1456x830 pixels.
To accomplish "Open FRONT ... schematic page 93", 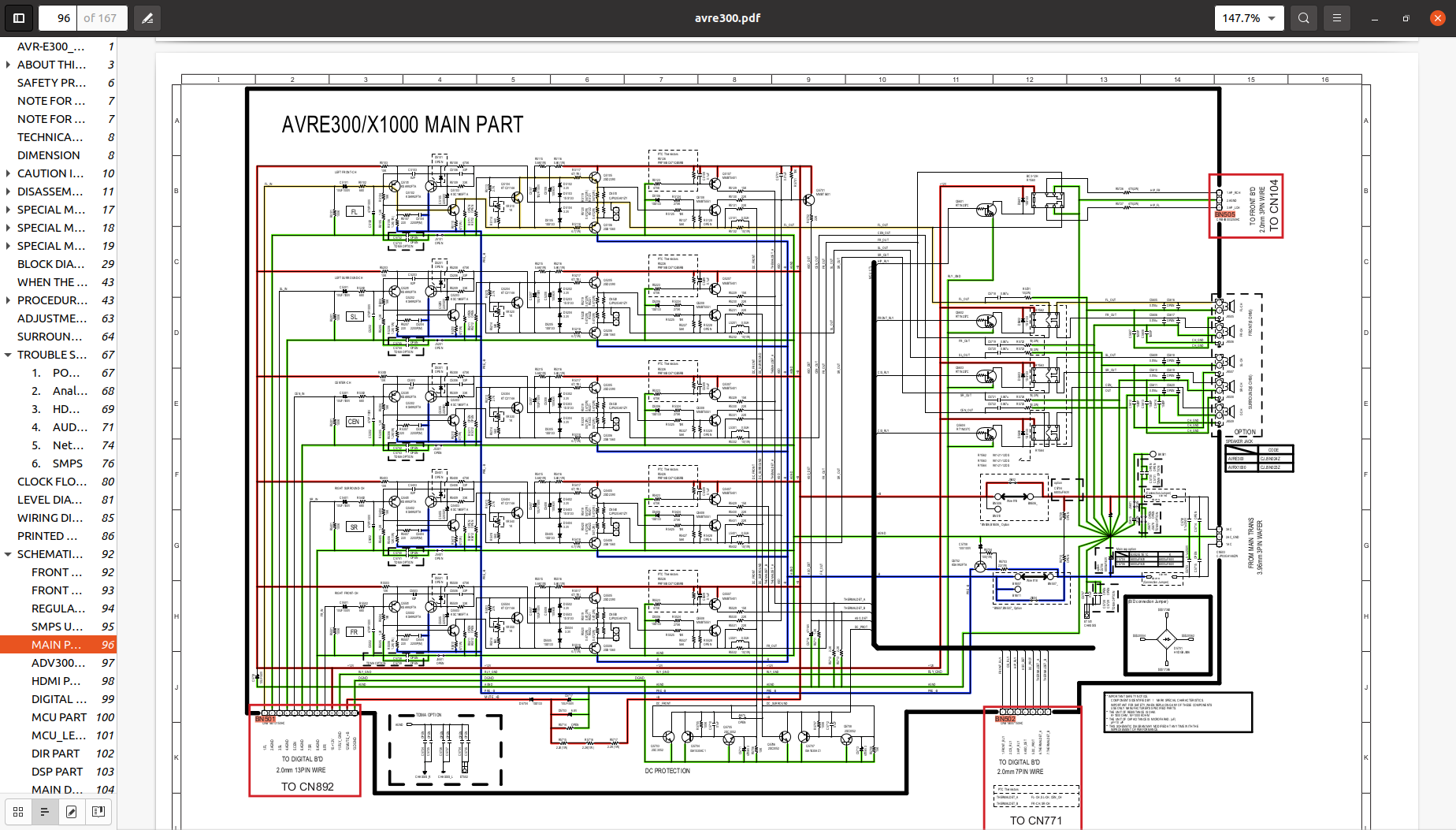I will click(x=58, y=590).
